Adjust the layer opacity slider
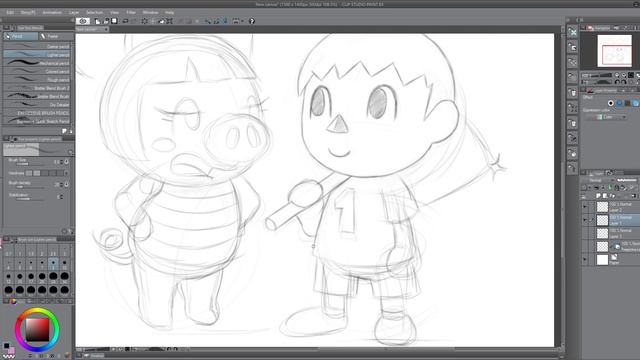The height and width of the screenshot is (360, 640). (627, 180)
